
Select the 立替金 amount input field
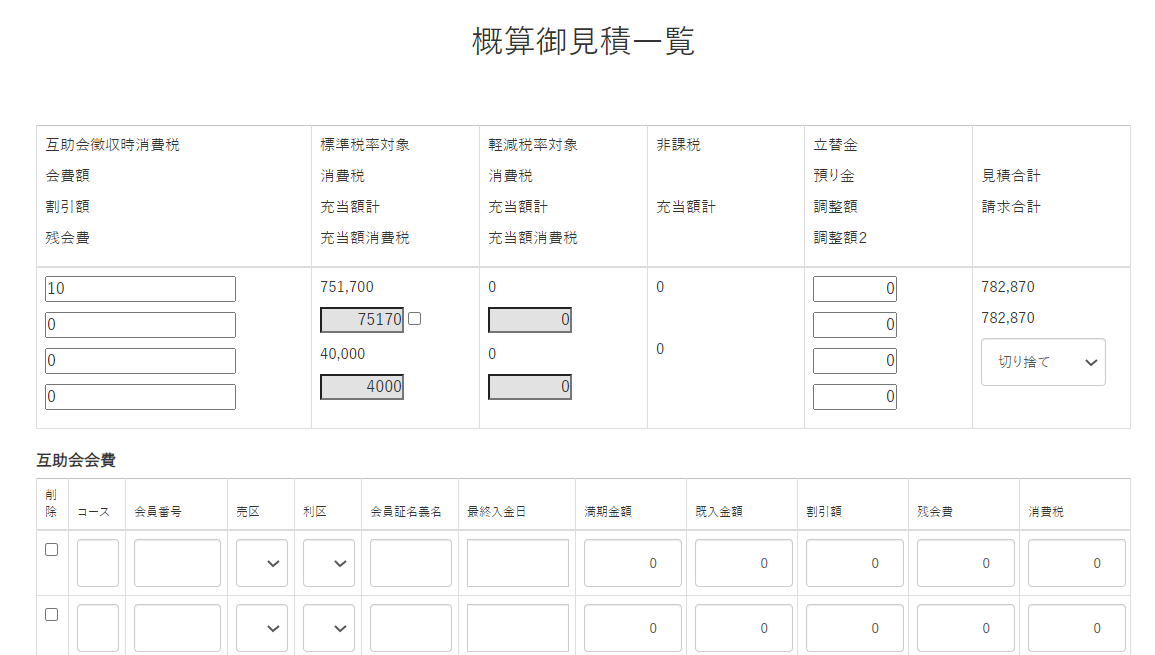[854, 290]
